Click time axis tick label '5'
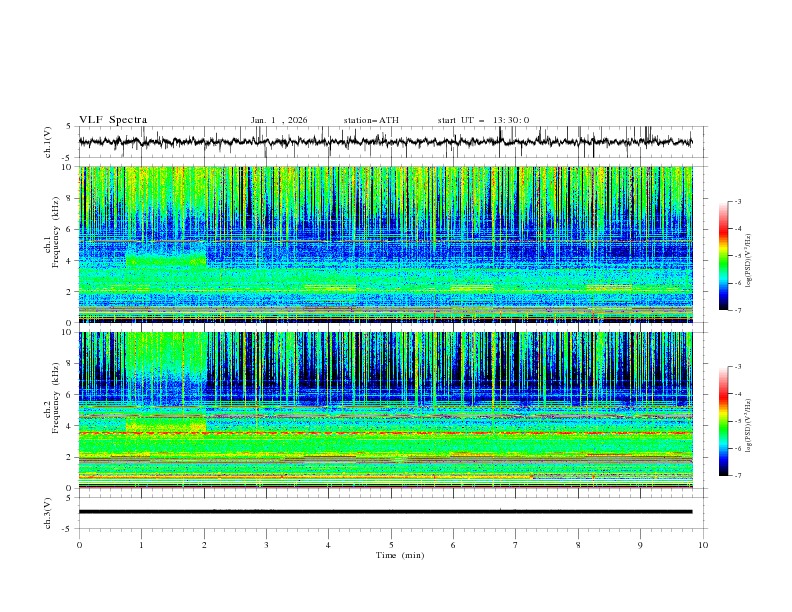Viewport: 792px width, 612px height. click(x=391, y=545)
